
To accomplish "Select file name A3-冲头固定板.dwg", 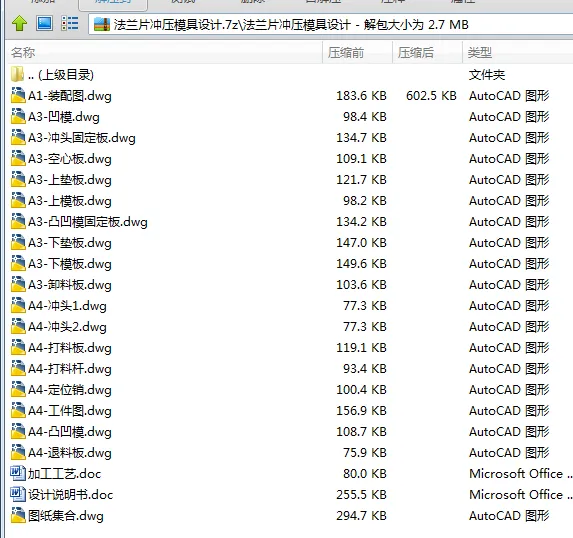I will tap(82, 138).
